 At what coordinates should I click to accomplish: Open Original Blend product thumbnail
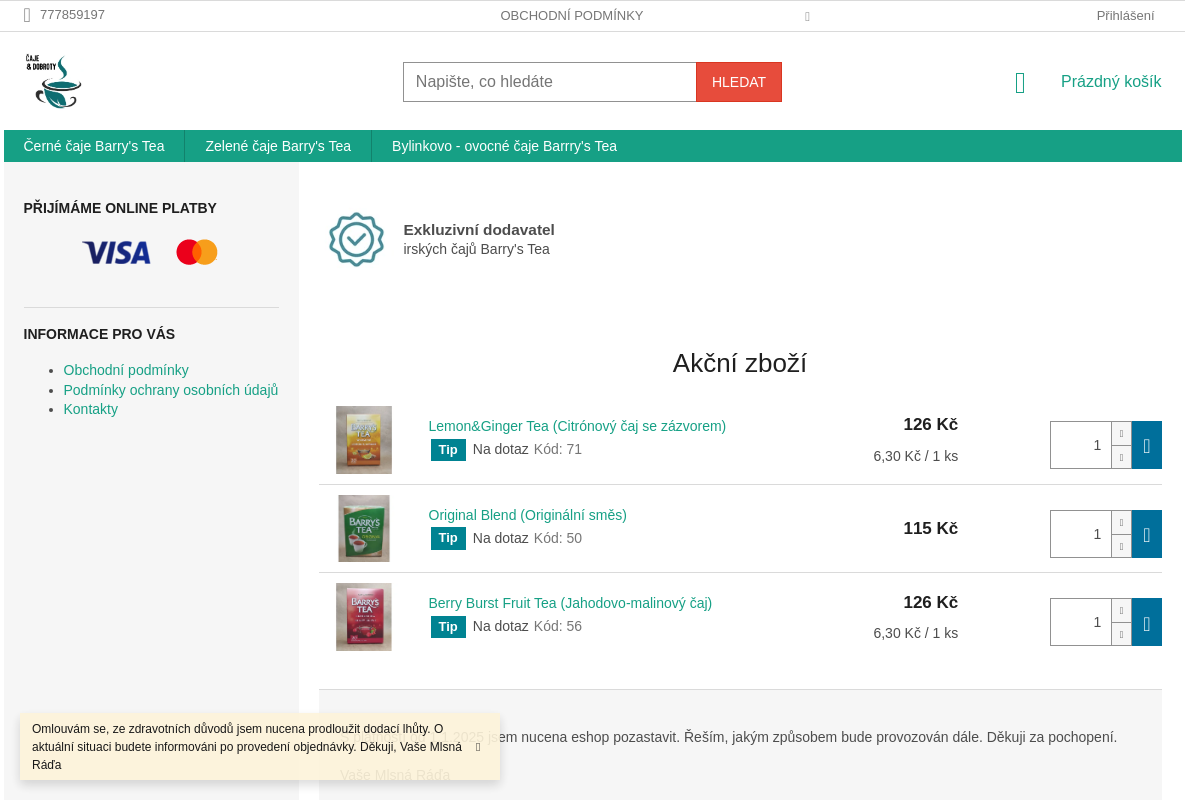point(364,528)
